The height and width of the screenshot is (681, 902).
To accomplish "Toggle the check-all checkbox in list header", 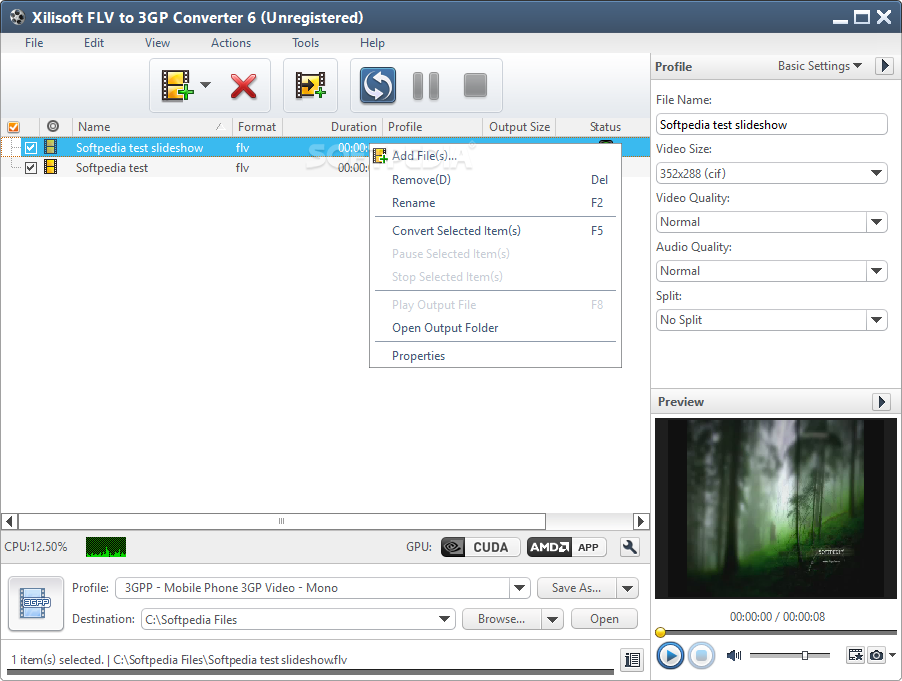I will pos(14,127).
